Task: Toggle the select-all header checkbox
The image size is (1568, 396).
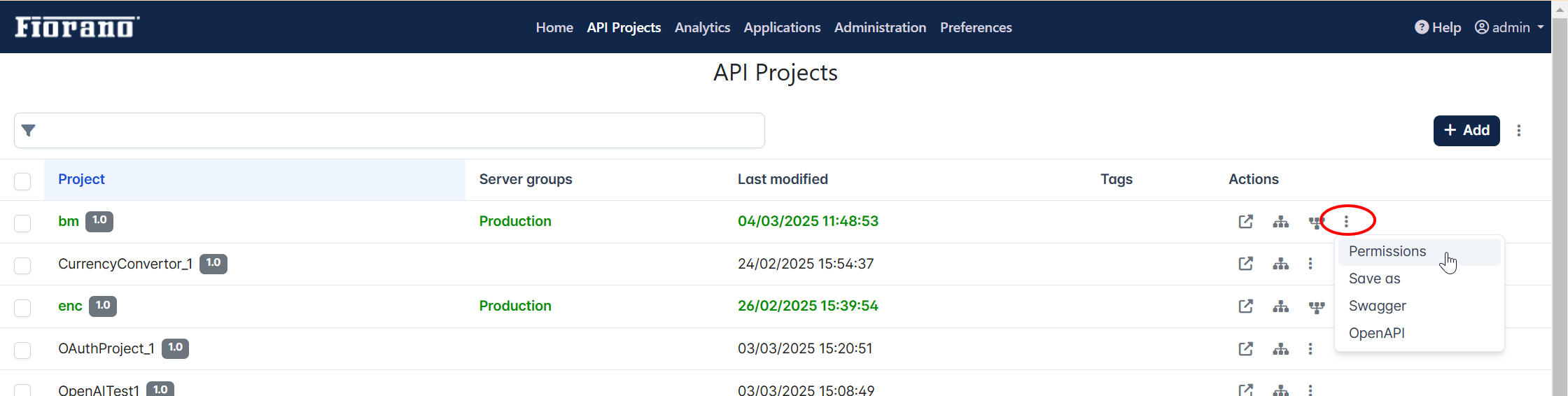Action: [x=22, y=181]
